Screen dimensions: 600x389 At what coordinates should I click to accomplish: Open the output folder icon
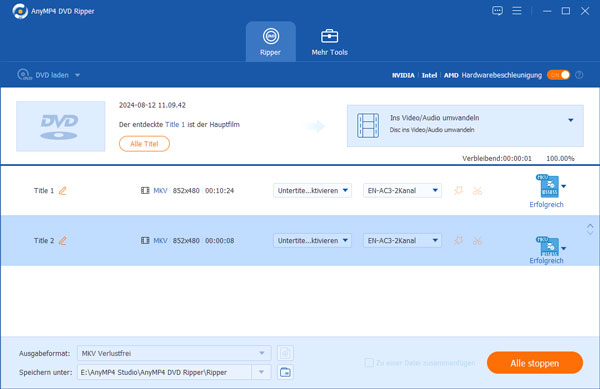pyautogui.click(x=285, y=372)
